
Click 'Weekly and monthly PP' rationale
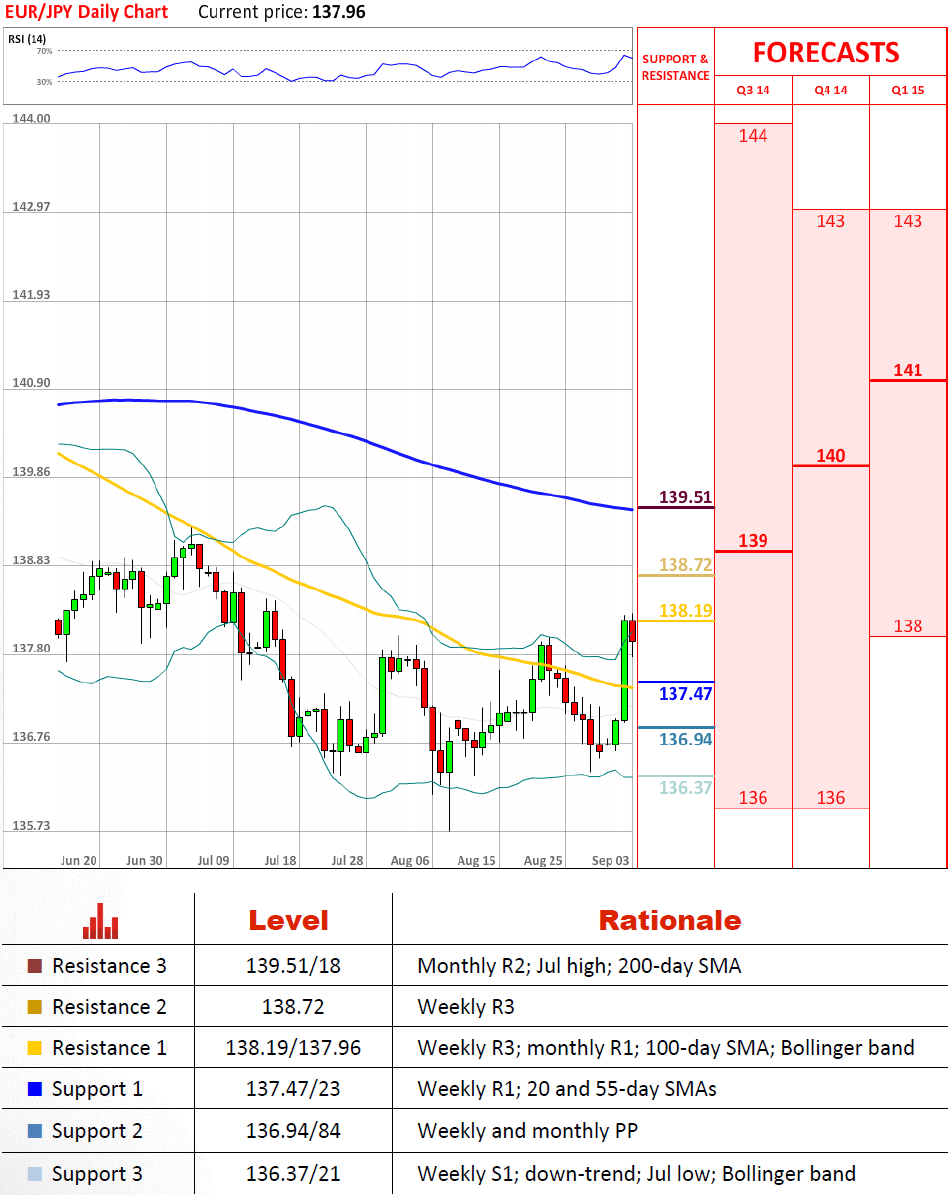[527, 1131]
